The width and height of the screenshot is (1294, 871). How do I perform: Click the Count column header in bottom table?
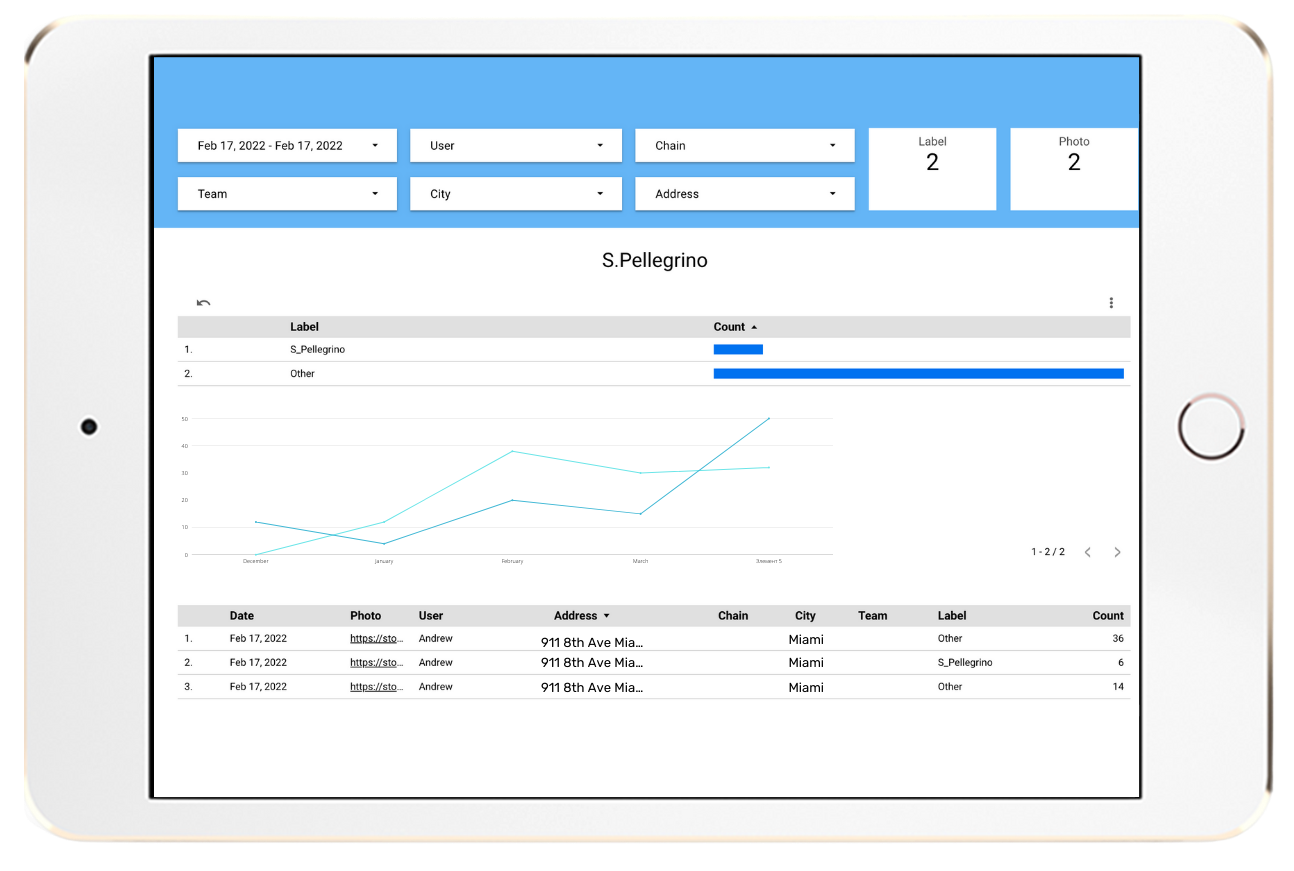tap(1108, 616)
